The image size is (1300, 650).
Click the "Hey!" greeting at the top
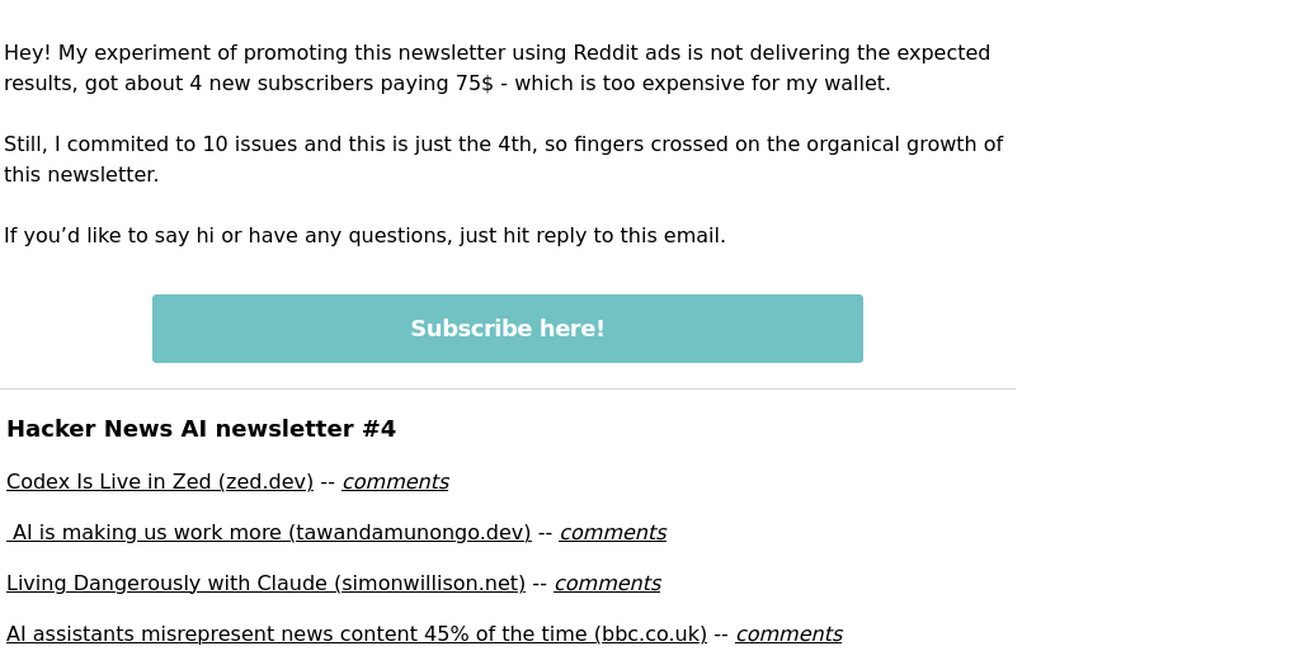(27, 53)
